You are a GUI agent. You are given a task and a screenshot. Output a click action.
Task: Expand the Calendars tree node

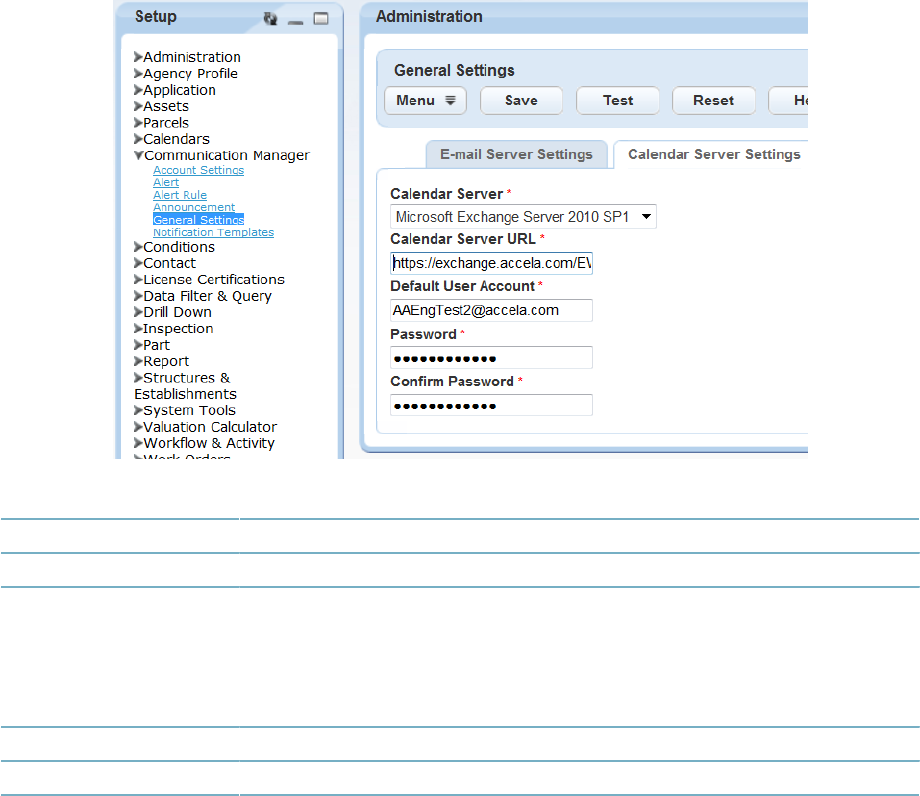point(138,139)
